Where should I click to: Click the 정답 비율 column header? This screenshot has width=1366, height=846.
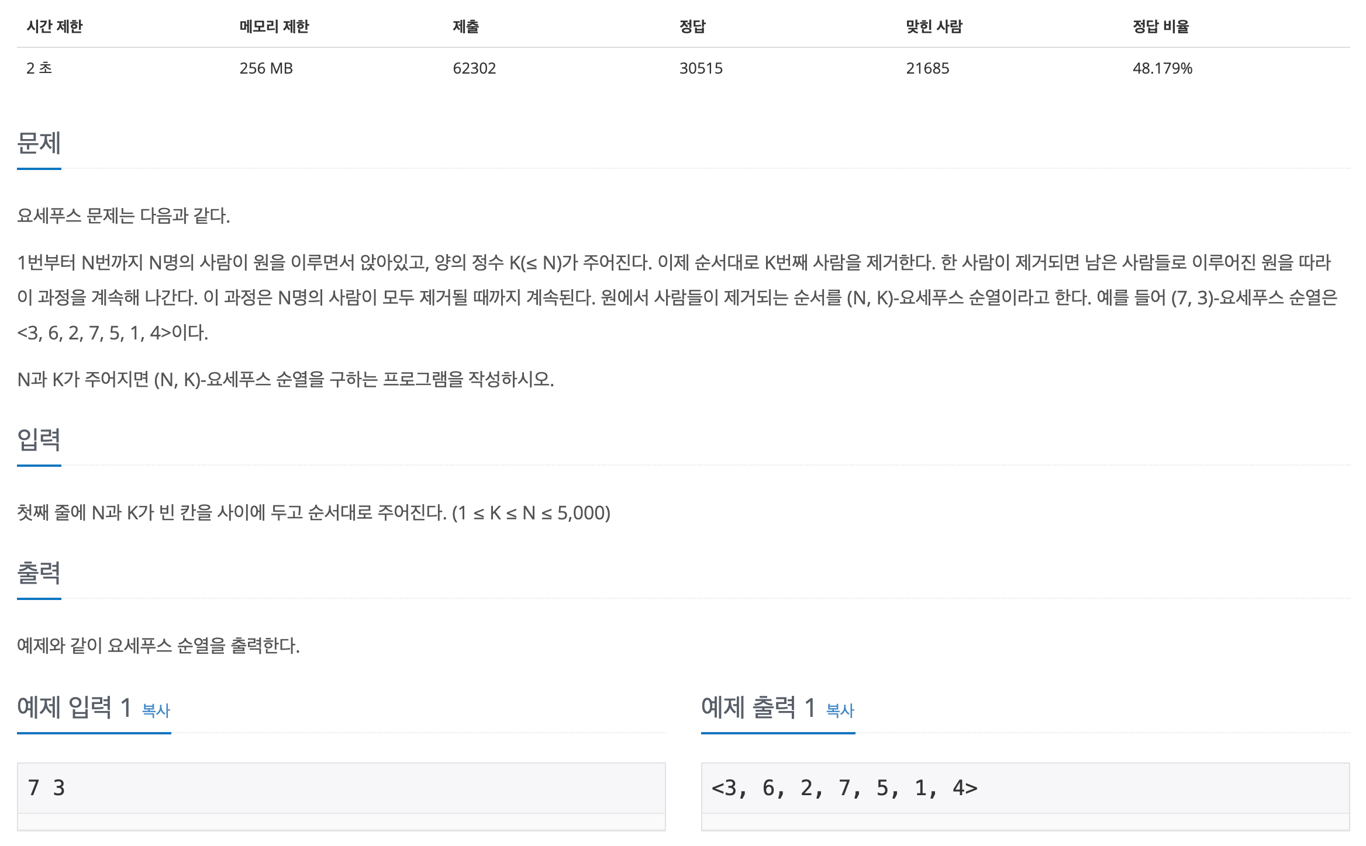pyautogui.click(x=1160, y=27)
